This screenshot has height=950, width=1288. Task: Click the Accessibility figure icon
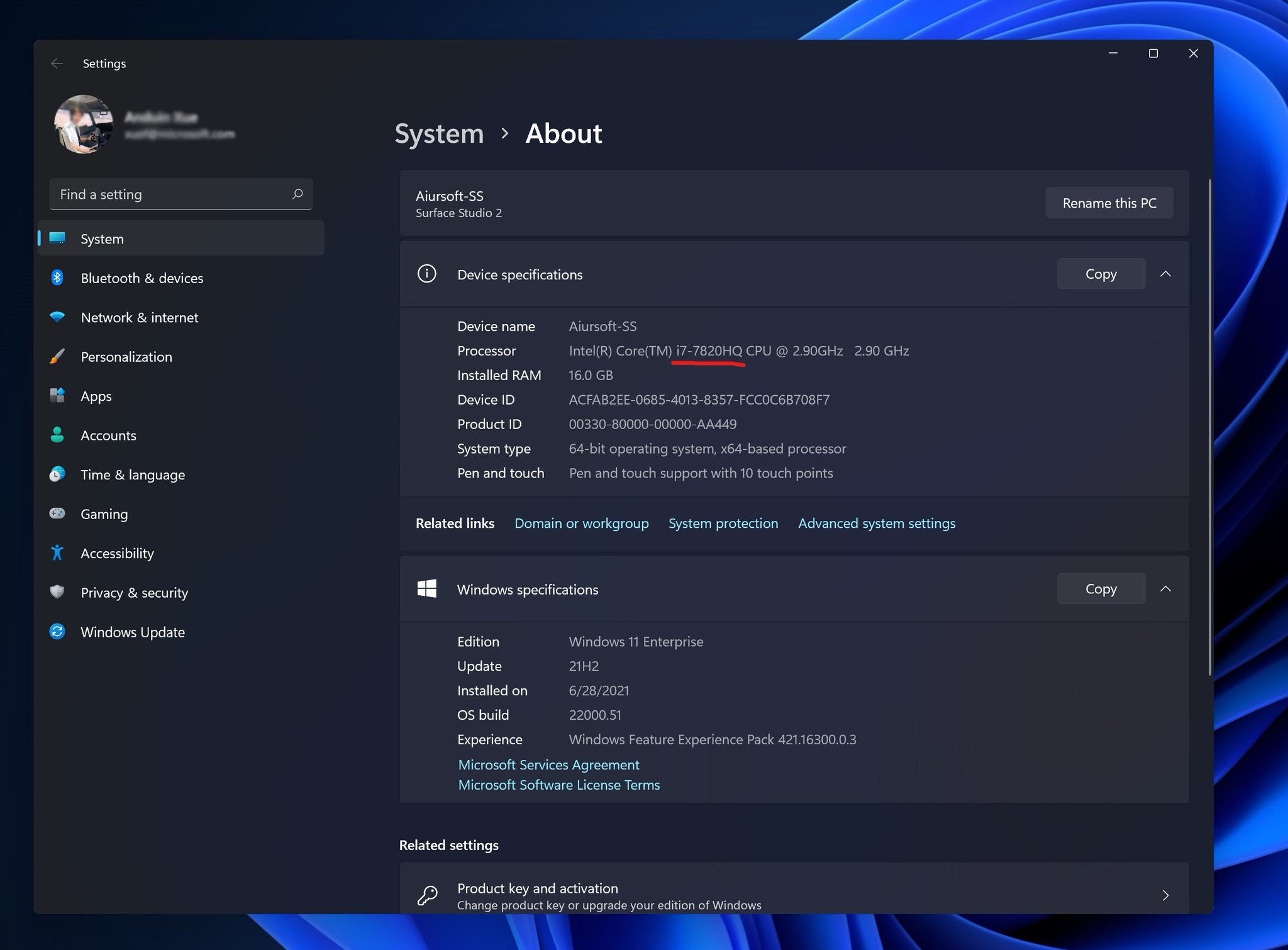click(57, 552)
